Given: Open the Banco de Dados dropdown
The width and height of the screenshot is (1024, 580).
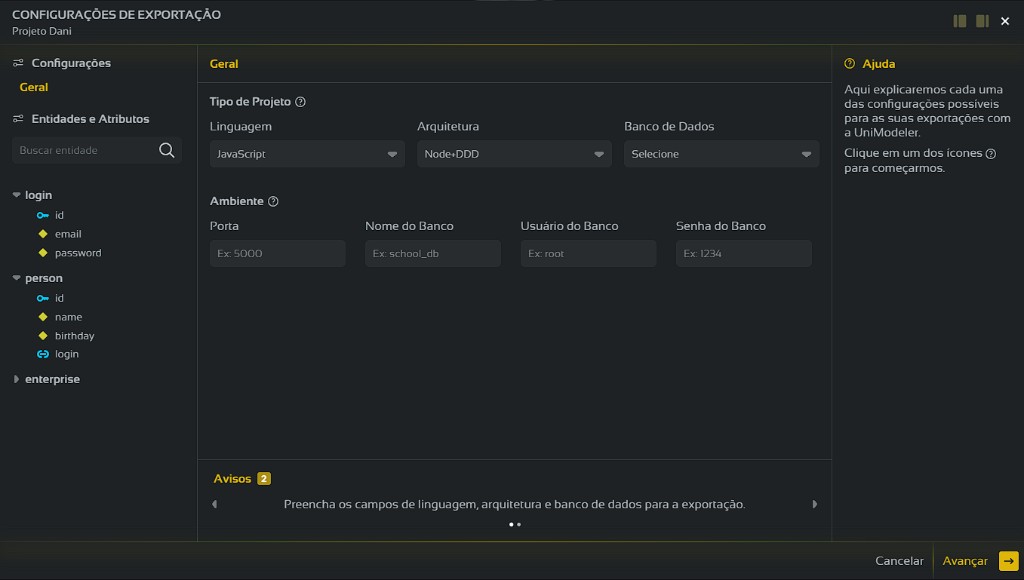Looking at the screenshot, I should [721, 154].
